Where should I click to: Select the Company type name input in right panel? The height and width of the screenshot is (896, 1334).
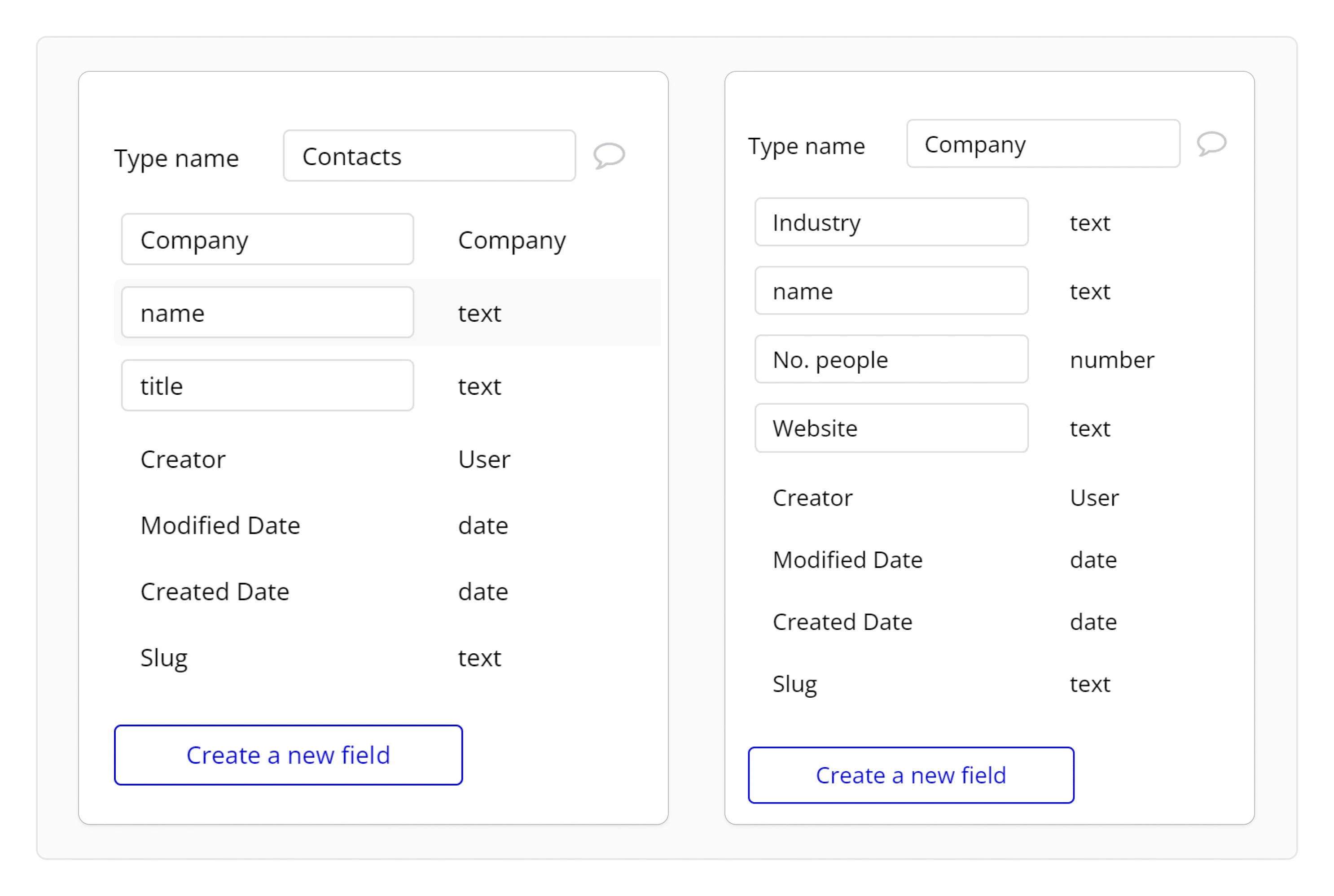(x=1043, y=144)
